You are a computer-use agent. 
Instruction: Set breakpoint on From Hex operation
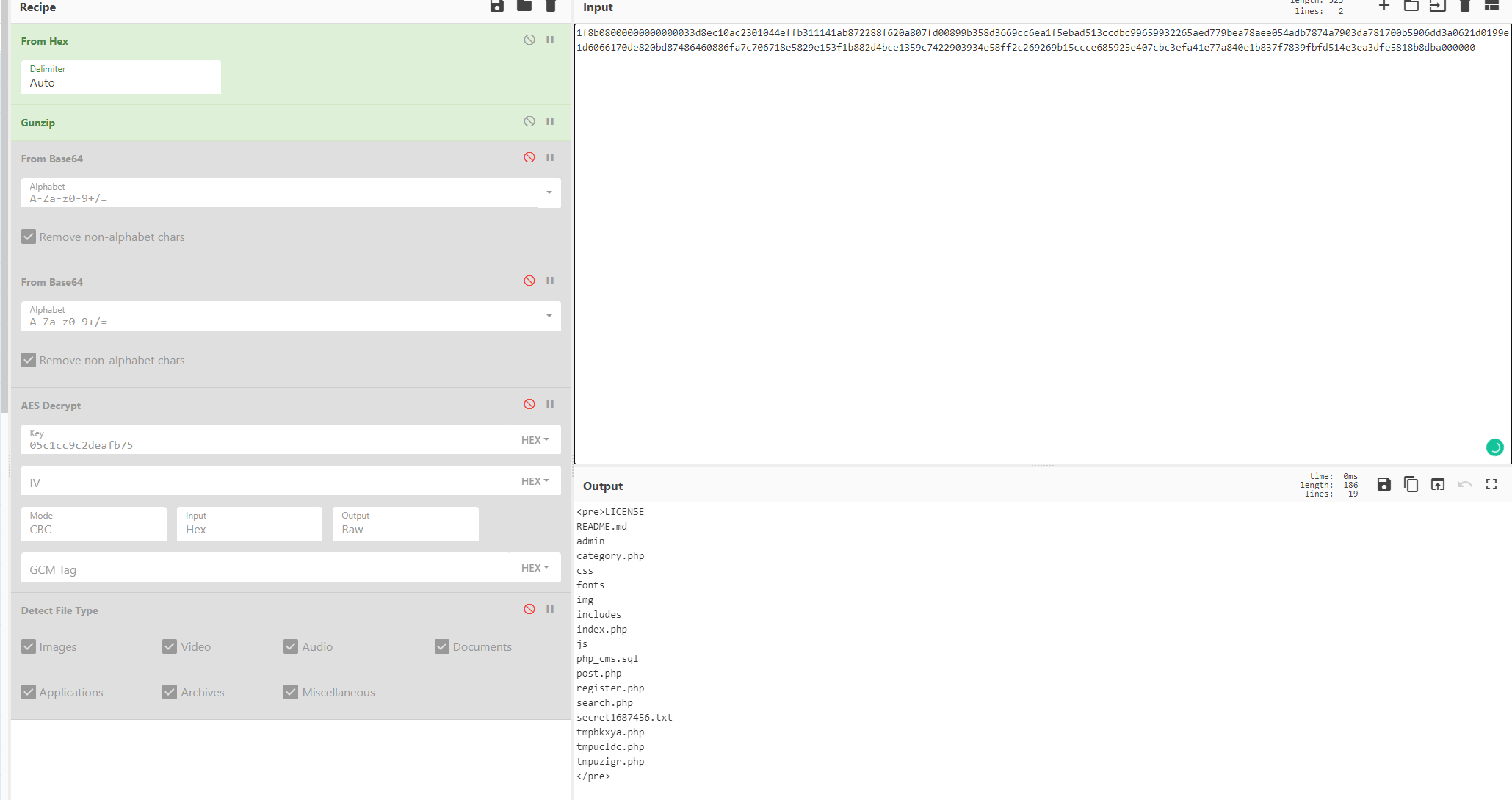pos(550,40)
